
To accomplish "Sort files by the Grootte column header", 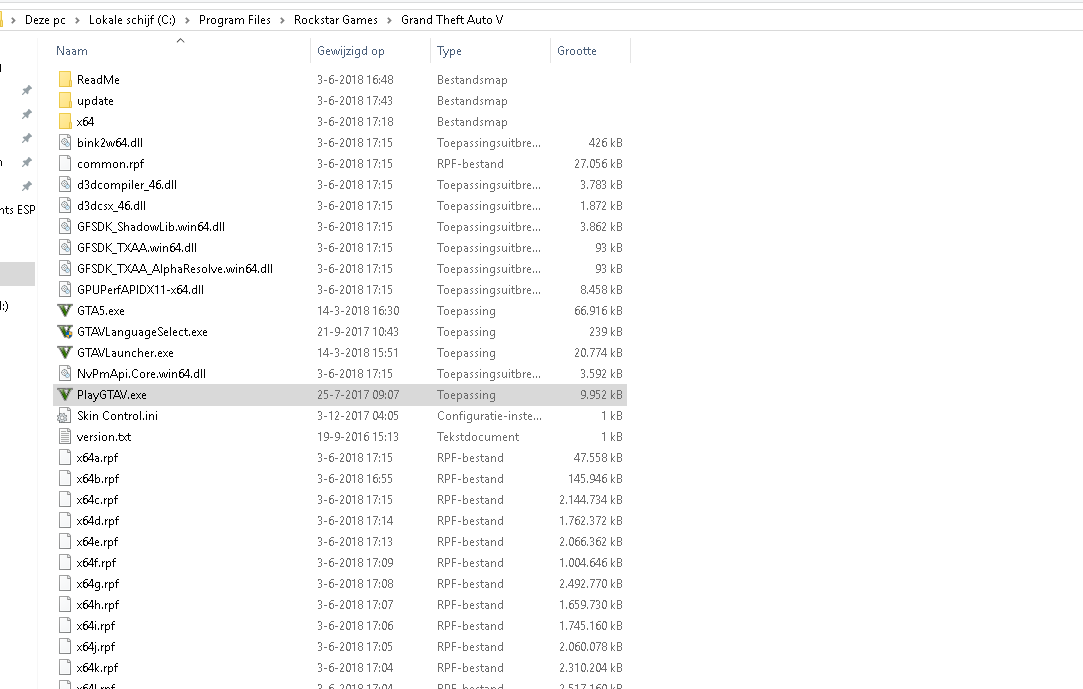I will point(577,51).
